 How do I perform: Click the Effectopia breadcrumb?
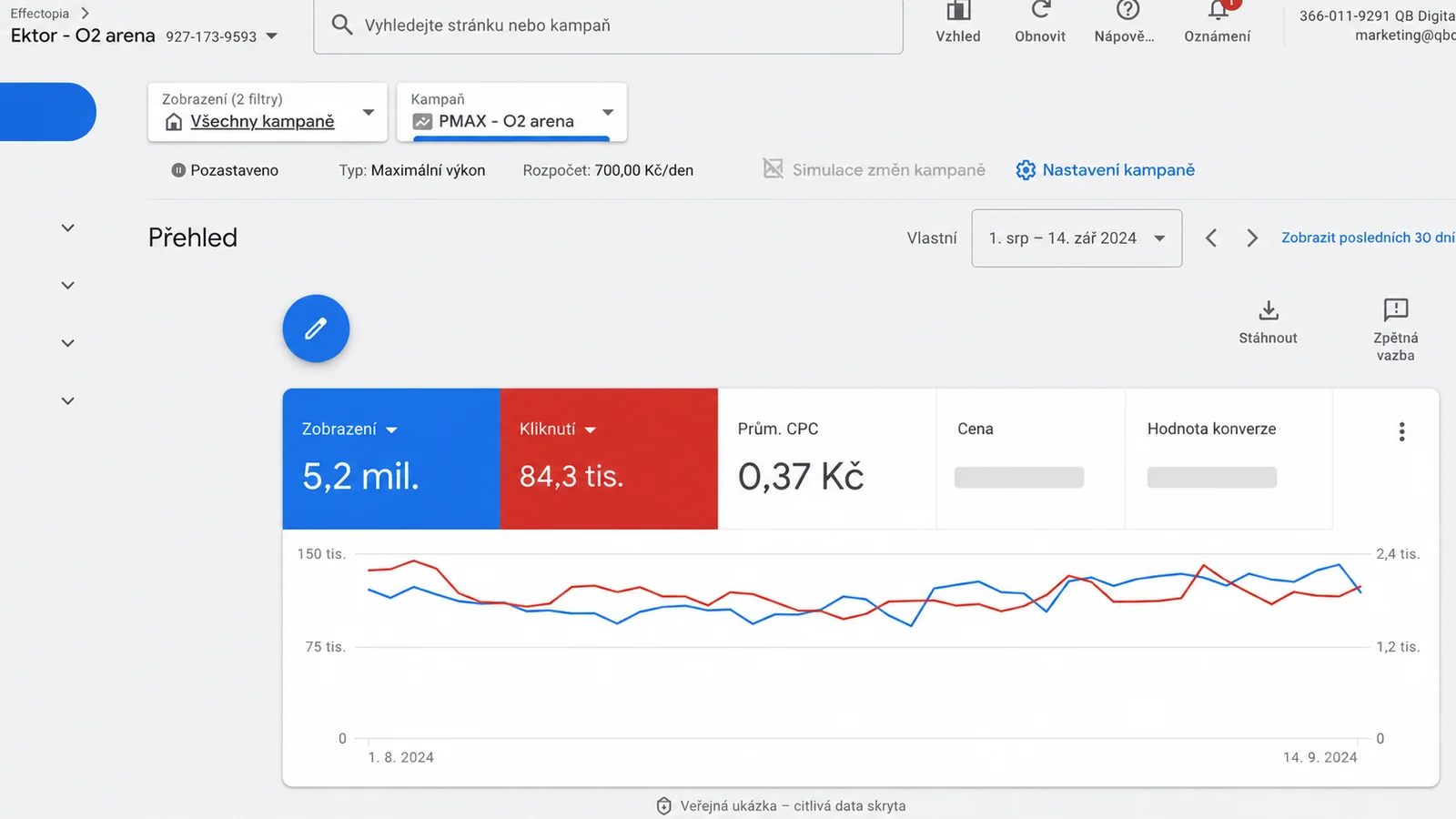tap(39, 13)
